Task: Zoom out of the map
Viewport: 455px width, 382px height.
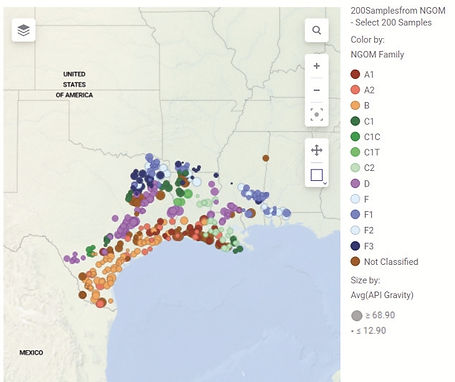Action: [317, 90]
